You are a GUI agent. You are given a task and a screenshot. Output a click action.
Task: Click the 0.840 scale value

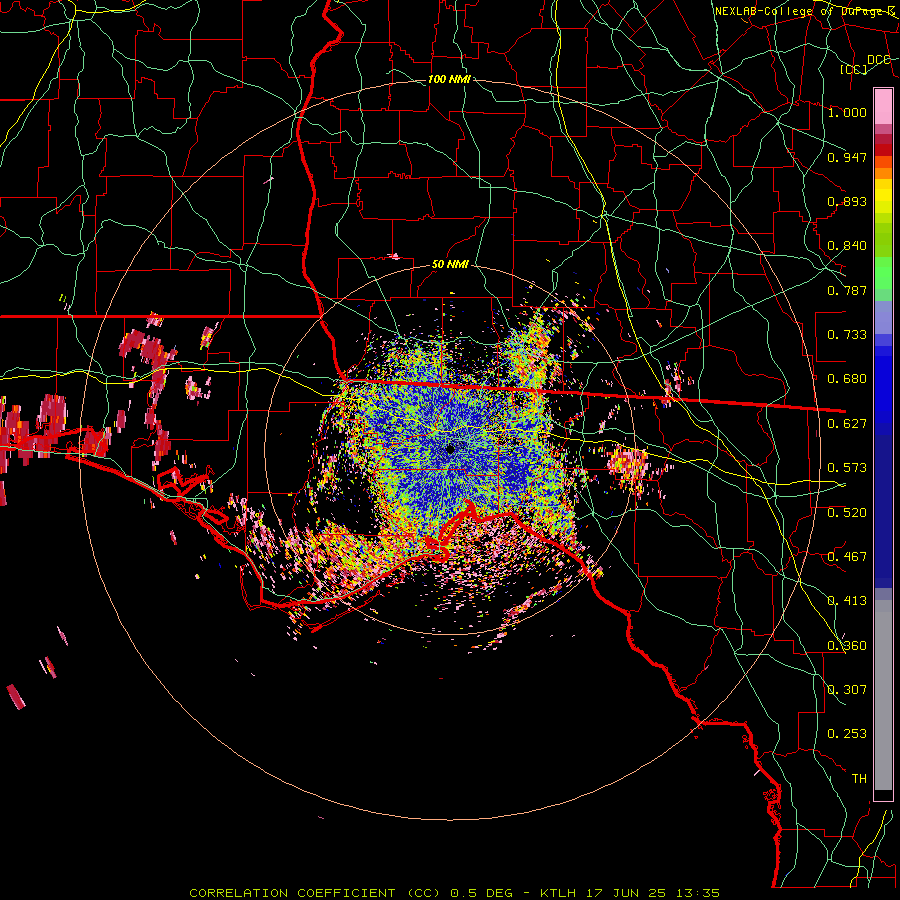point(847,246)
